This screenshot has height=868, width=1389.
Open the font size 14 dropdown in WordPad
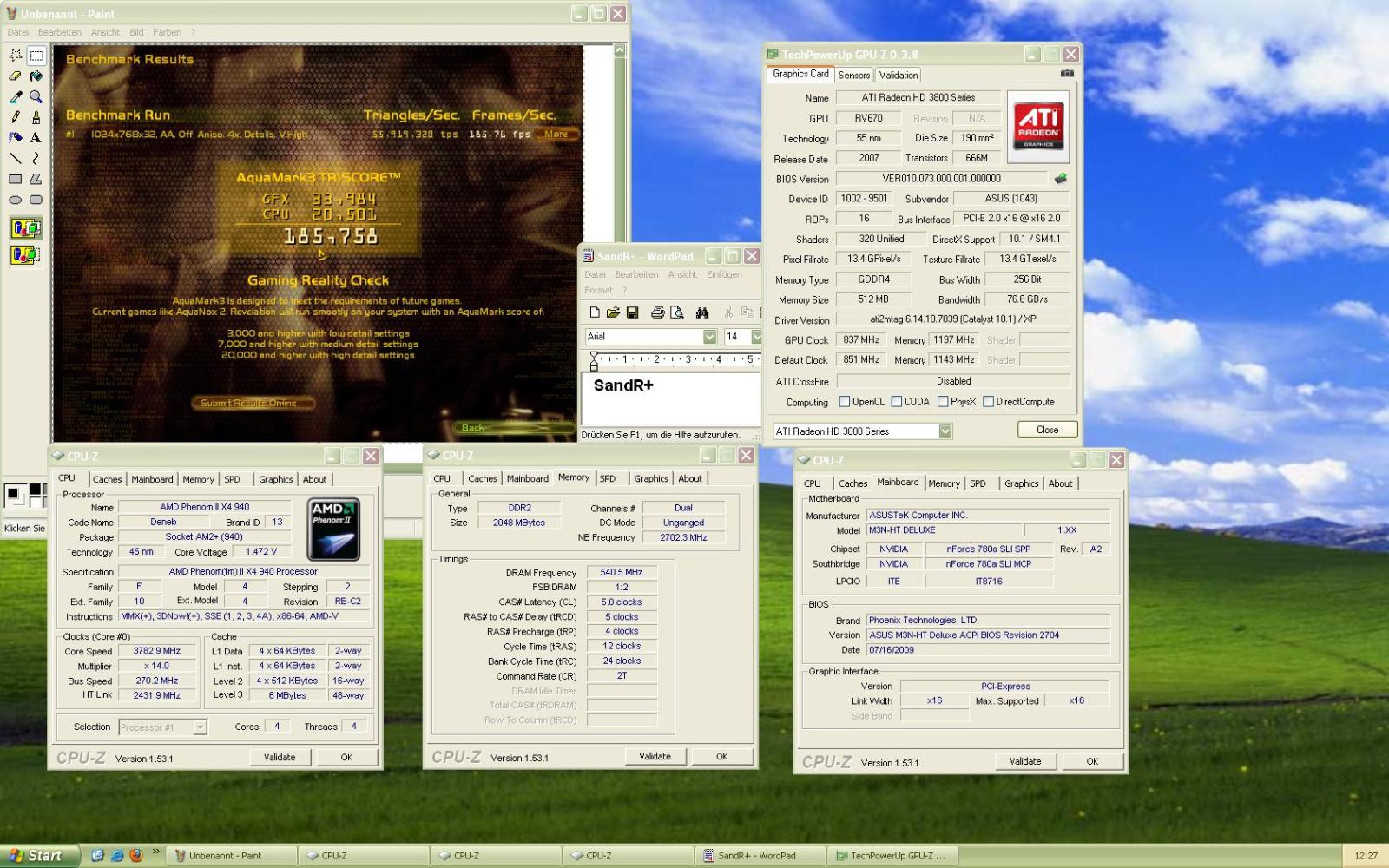point(756,337)
